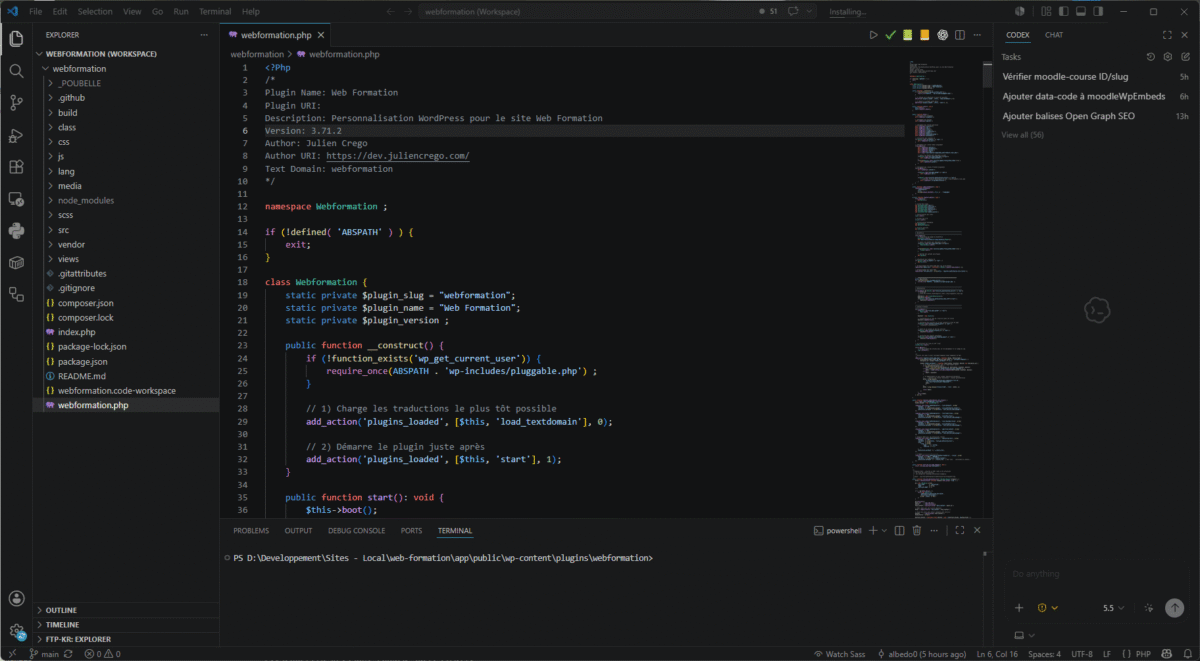Split the terminal pane
Viewport: 1200px width, 661px height.
[899, 530]
